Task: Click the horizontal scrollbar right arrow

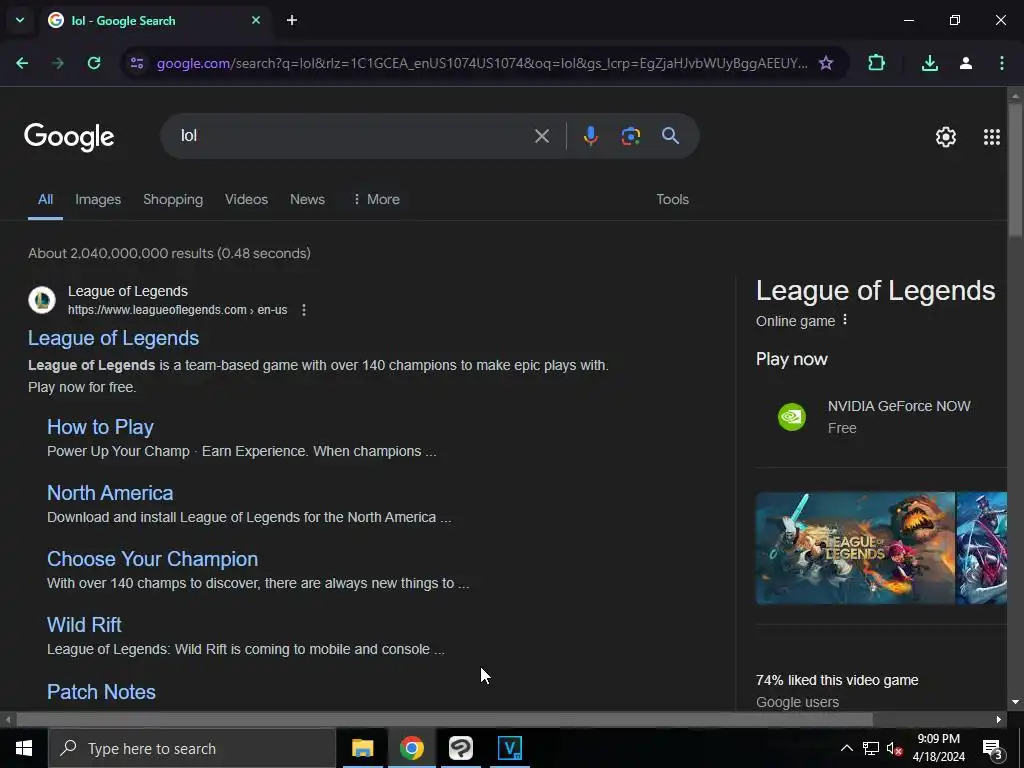Action: pos(999,719)
